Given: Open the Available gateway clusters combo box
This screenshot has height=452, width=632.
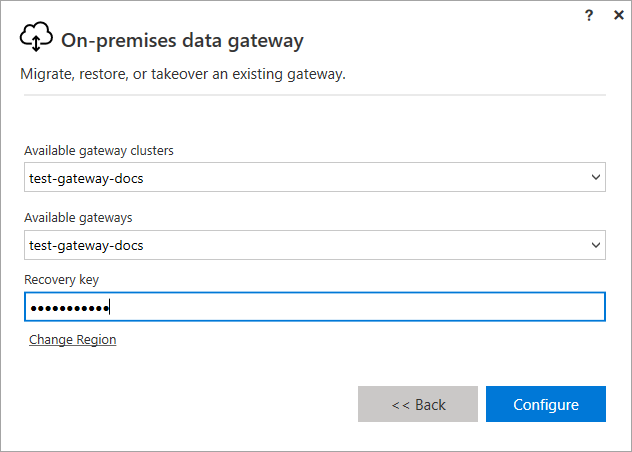Looking at the screenshot, I should [314, 178].
